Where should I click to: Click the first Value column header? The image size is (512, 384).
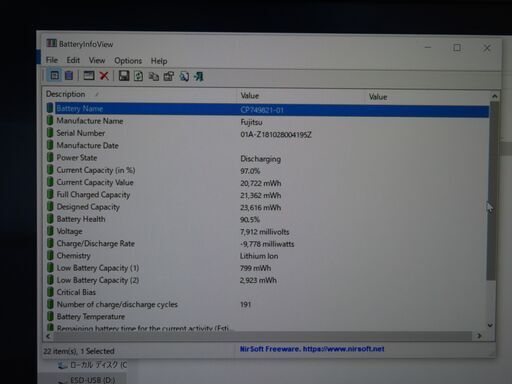(301, 96)
